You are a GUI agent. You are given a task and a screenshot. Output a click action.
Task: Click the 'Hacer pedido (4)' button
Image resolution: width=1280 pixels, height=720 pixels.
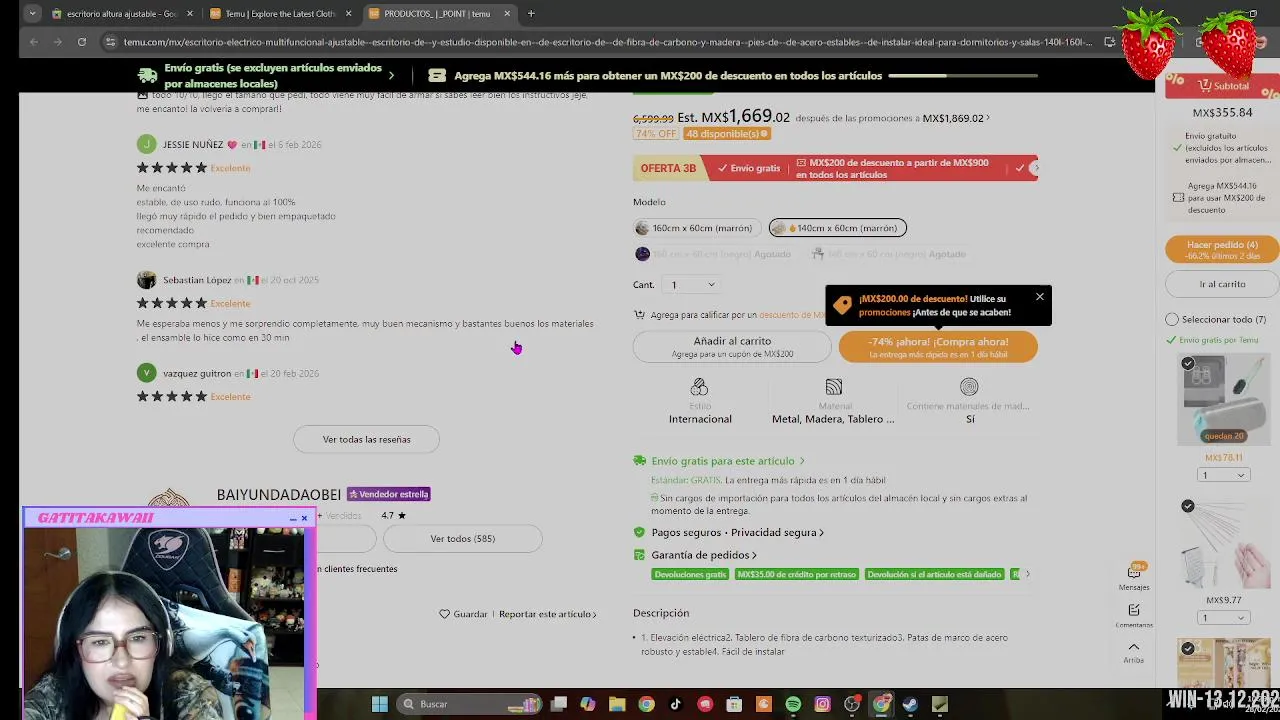point(1222,249)
